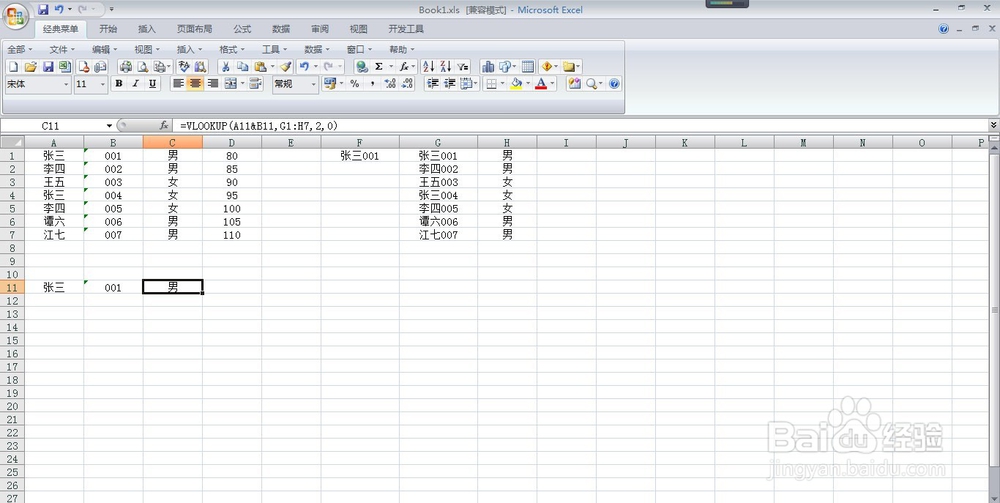Click the Office round button

[x=15, y=15]
